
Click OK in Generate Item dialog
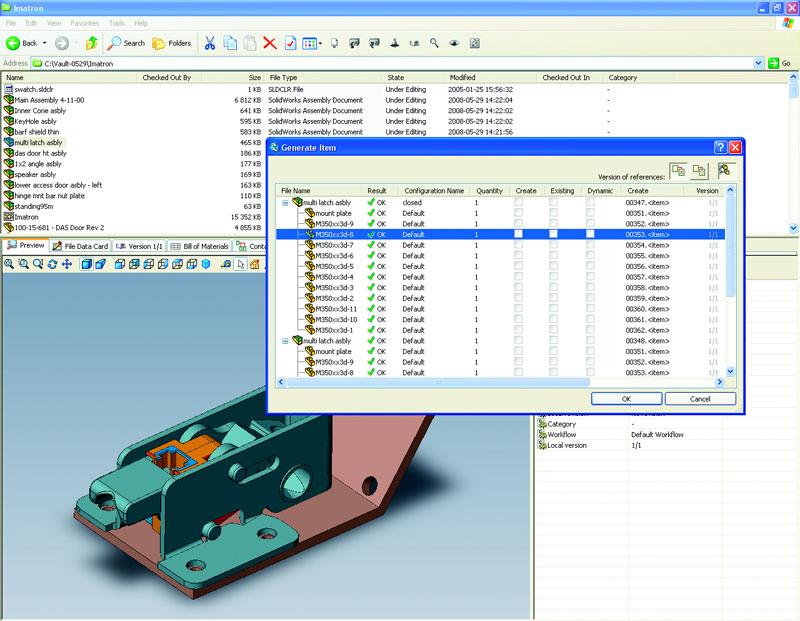(x=625, y=398)
